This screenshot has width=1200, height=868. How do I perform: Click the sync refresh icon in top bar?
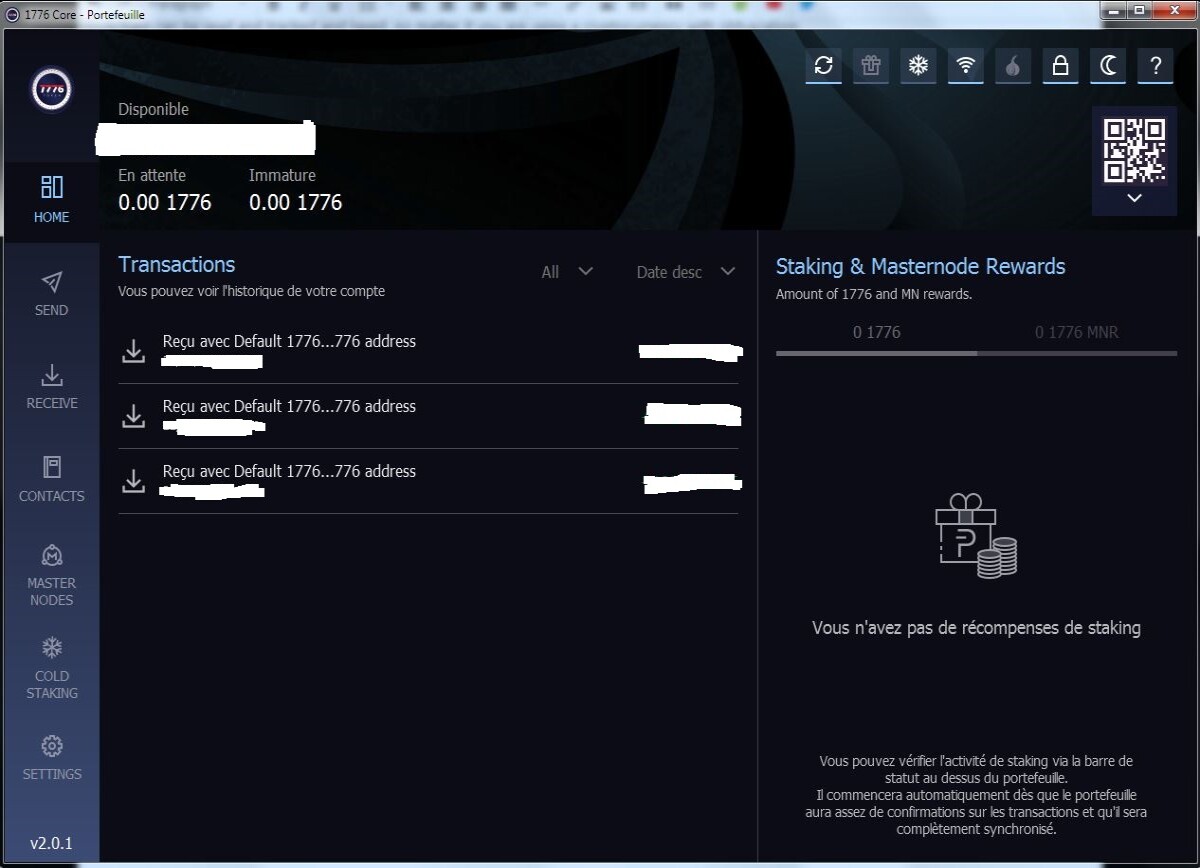tap(823, 66)
